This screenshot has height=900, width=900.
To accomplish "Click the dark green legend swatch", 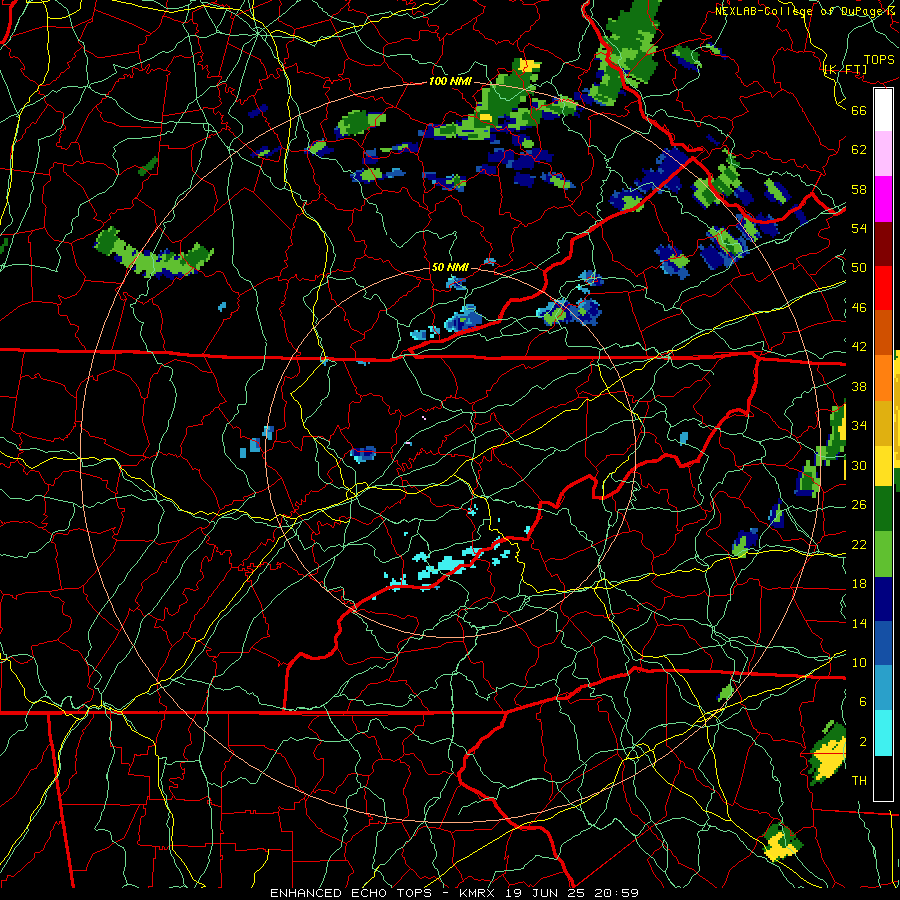I will tap(883, 509).
